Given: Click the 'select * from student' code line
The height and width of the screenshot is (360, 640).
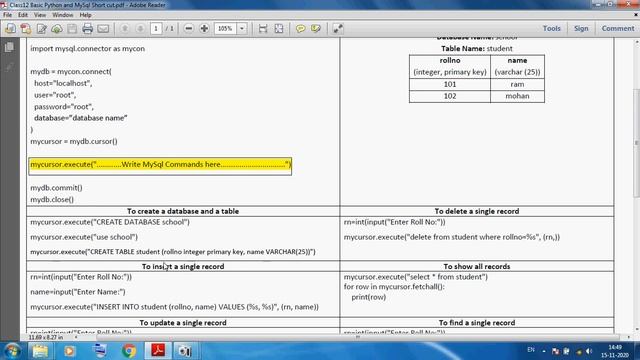Looking at the screenshot, I should pyautogui.click(x=416, y=277).
